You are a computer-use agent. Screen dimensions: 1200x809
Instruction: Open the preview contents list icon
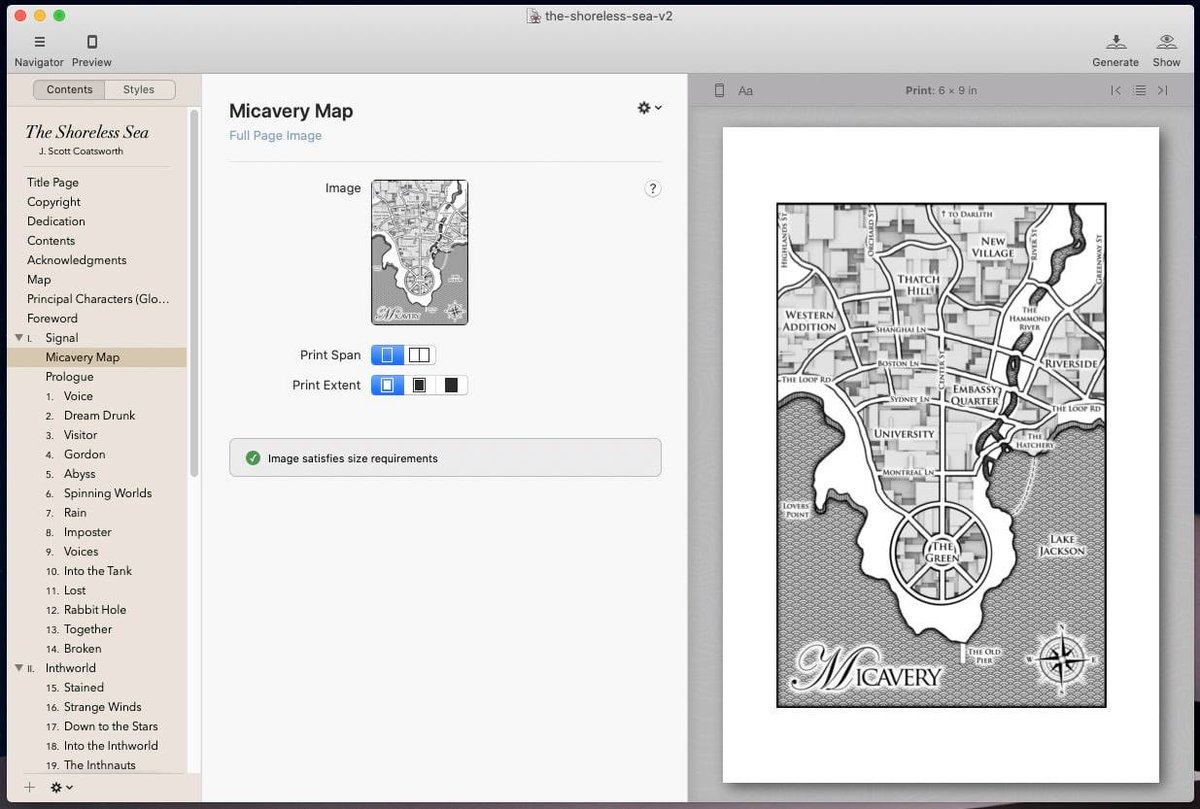pyautogui.click(x=1139, y=90)
